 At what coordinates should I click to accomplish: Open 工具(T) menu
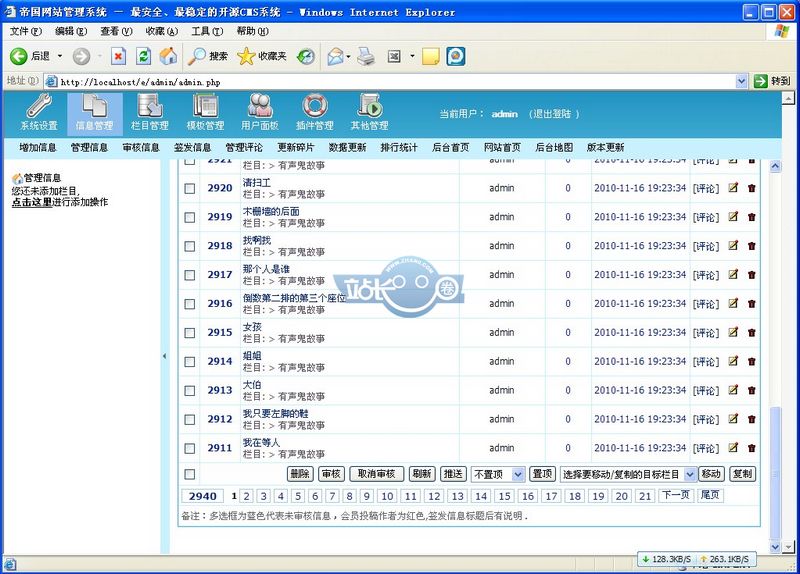click(207, 31)
